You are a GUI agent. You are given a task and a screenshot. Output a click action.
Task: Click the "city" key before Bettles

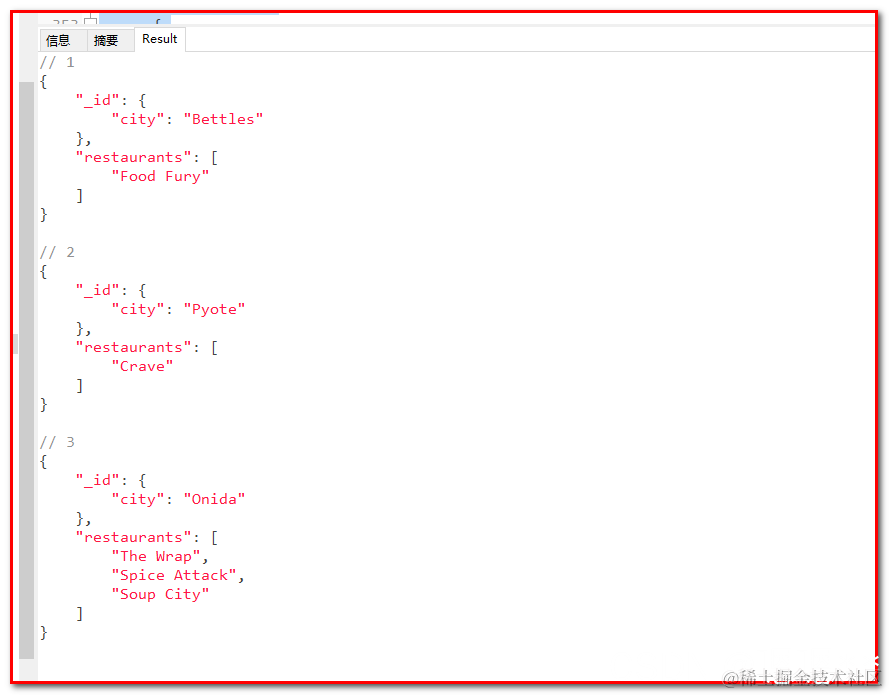138,119
